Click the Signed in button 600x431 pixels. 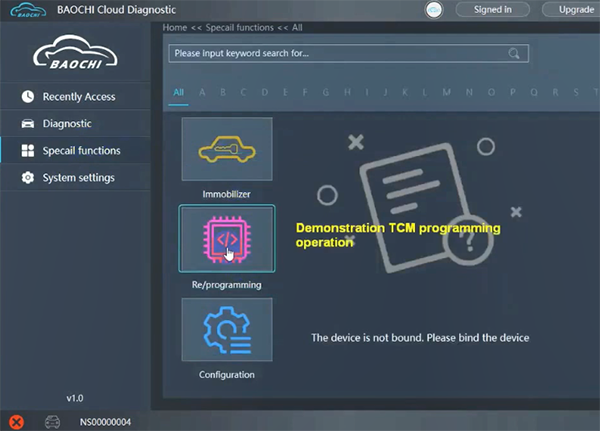(492, 10)
